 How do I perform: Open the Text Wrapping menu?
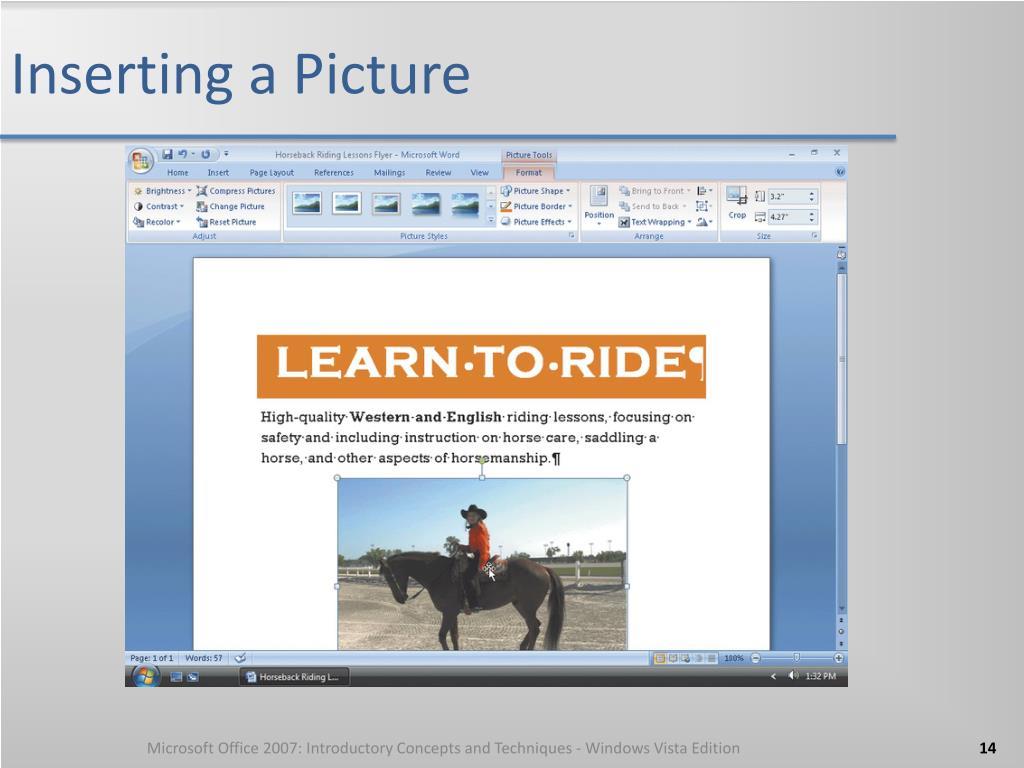[655, 222]
